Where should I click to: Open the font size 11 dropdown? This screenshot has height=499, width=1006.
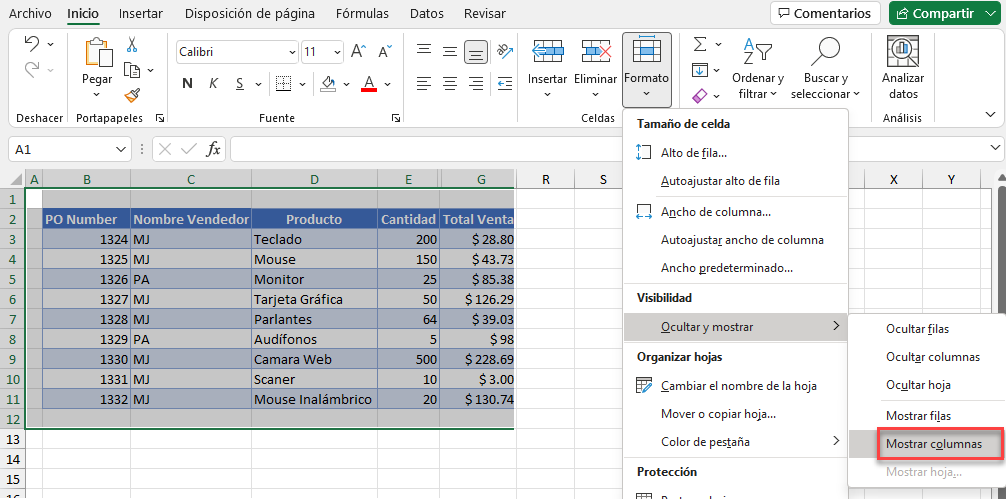click(337, 53)
